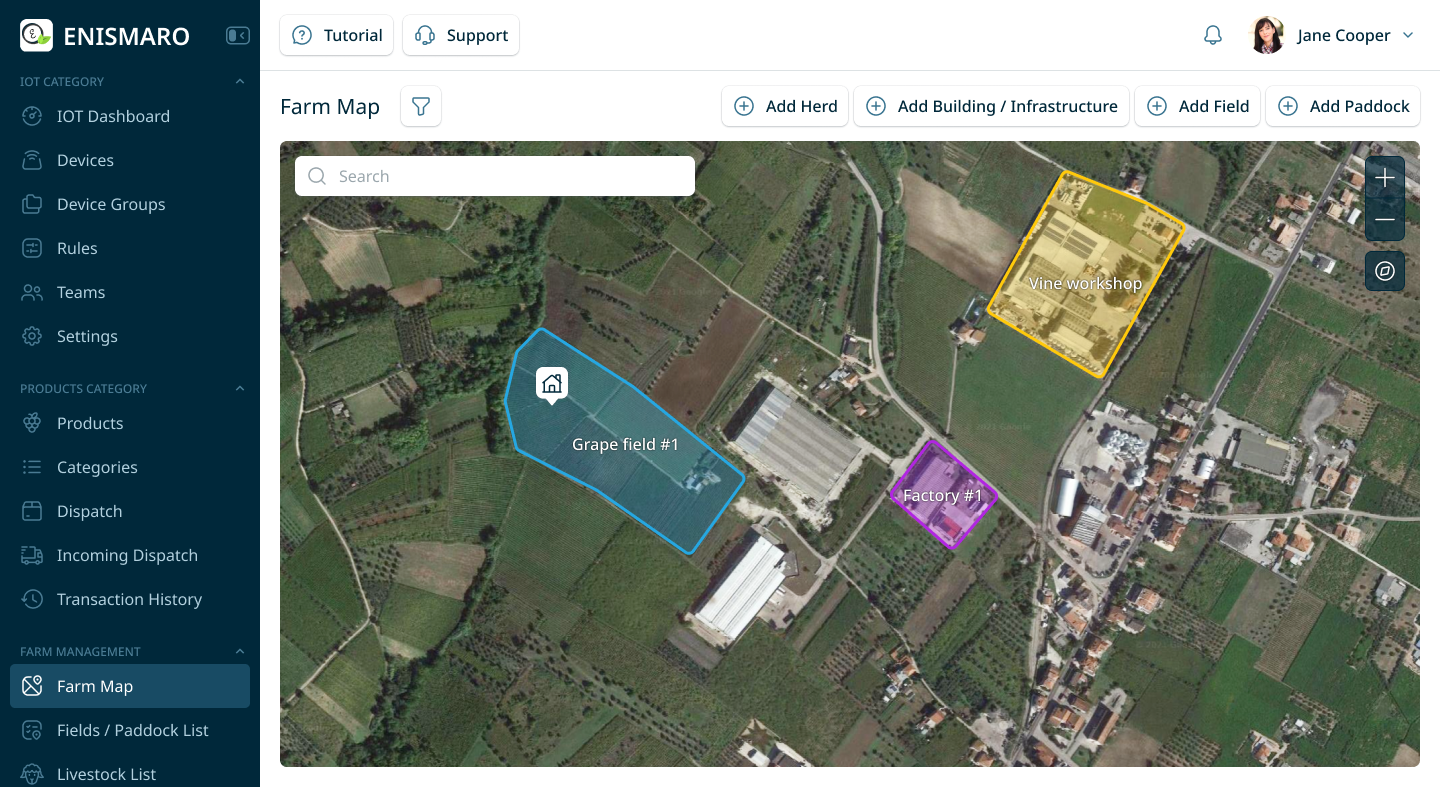Click the filter funnel icon

[x=421, y=106]
